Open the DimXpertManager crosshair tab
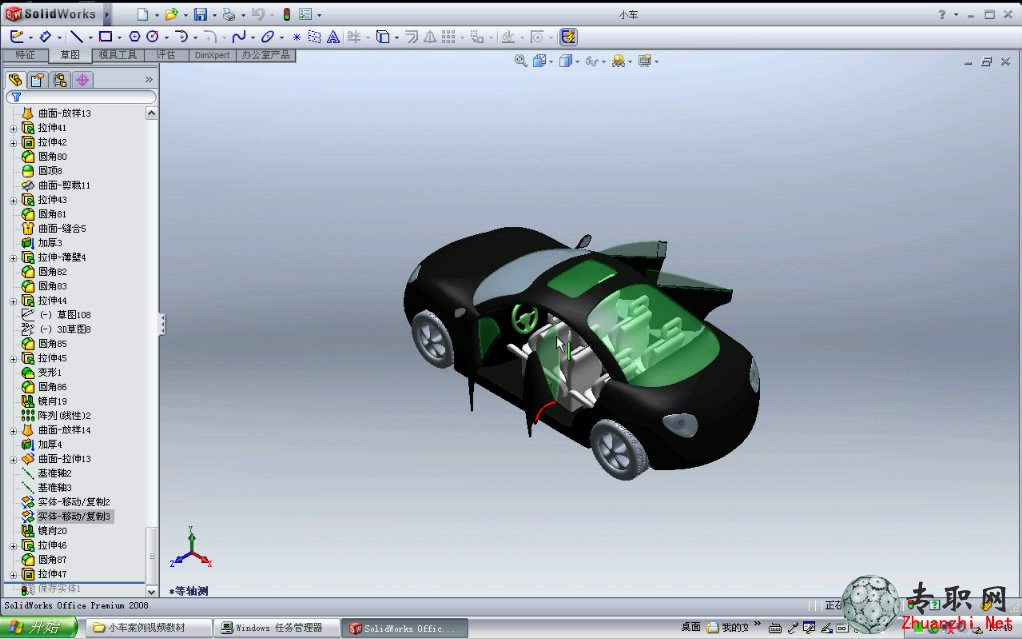The width and height of the screenshot is (1022, 639). (x=82, y=80)
